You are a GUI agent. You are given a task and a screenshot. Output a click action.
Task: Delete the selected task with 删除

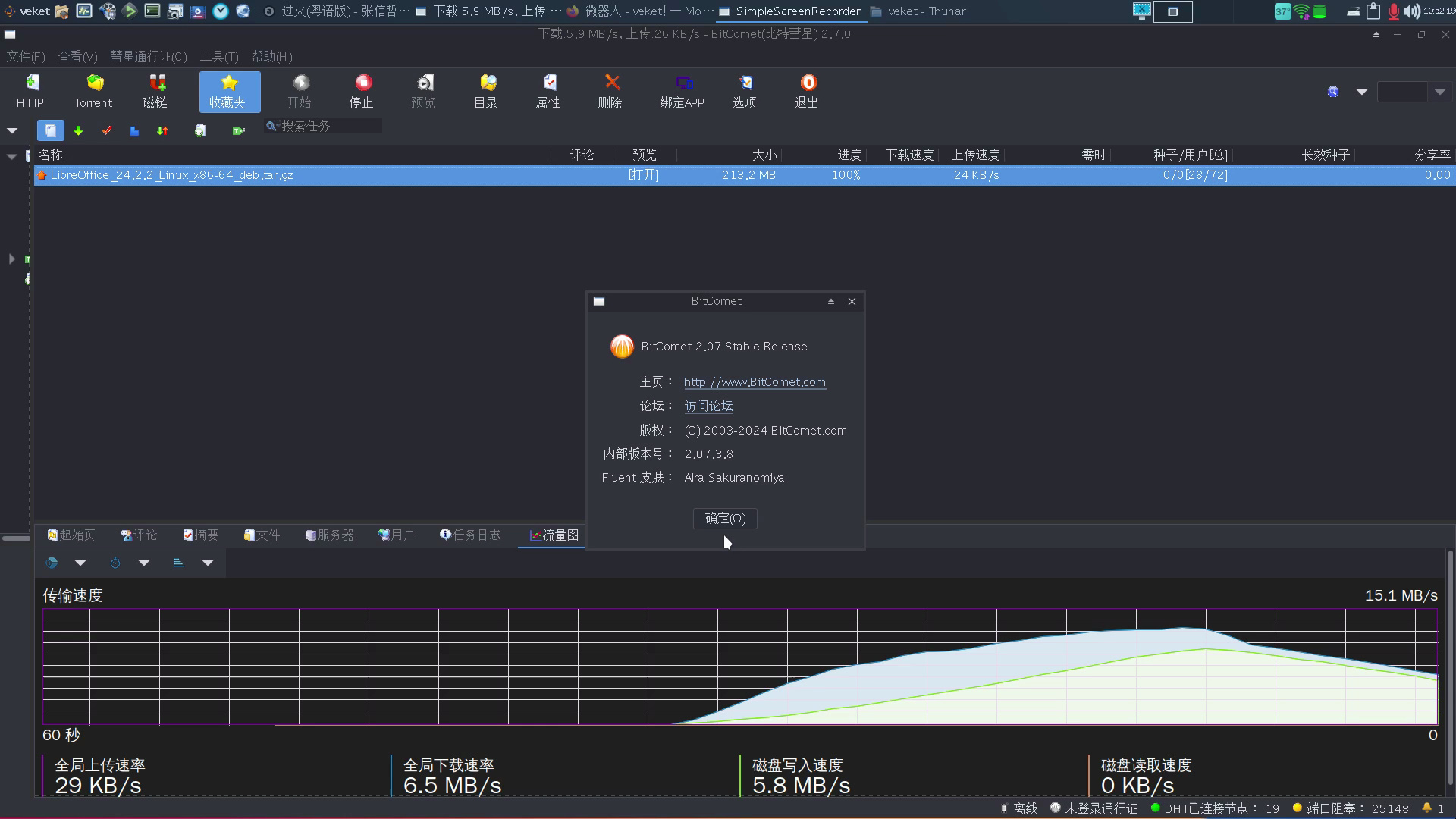610,92
